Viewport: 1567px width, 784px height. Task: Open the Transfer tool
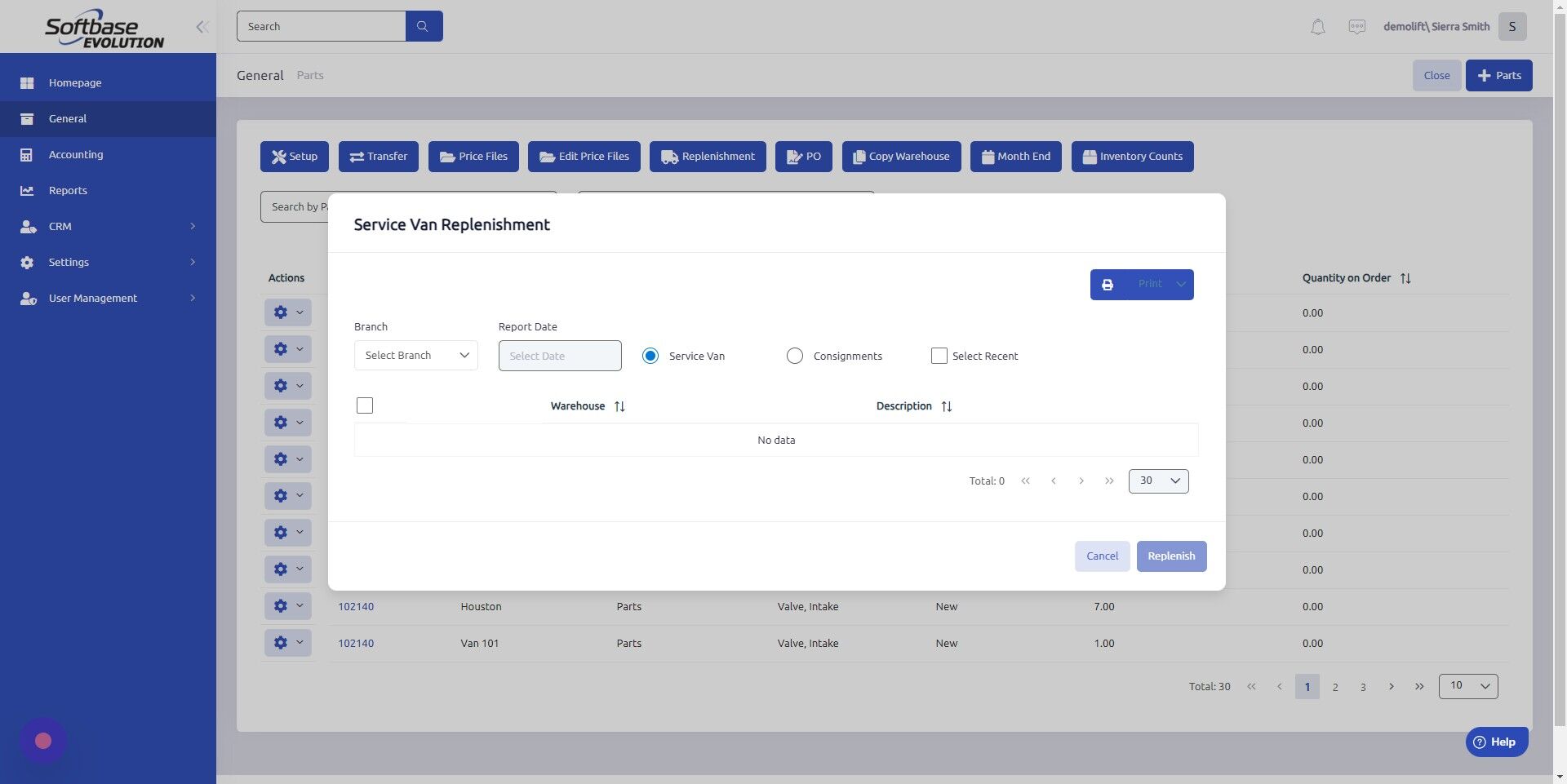tap(378, 156)
